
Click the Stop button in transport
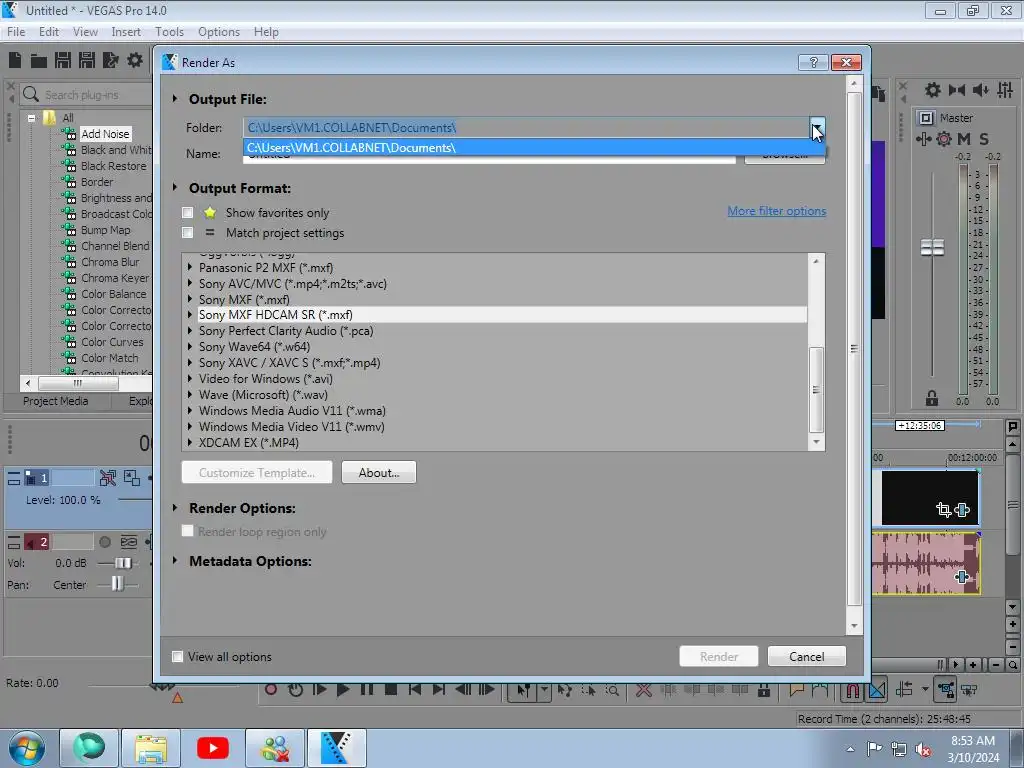click(x=391, y=689)
